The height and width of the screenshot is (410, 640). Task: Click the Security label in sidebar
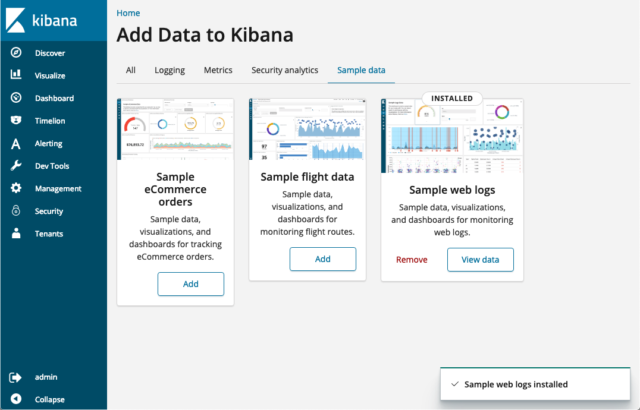(x=49, y=211)
